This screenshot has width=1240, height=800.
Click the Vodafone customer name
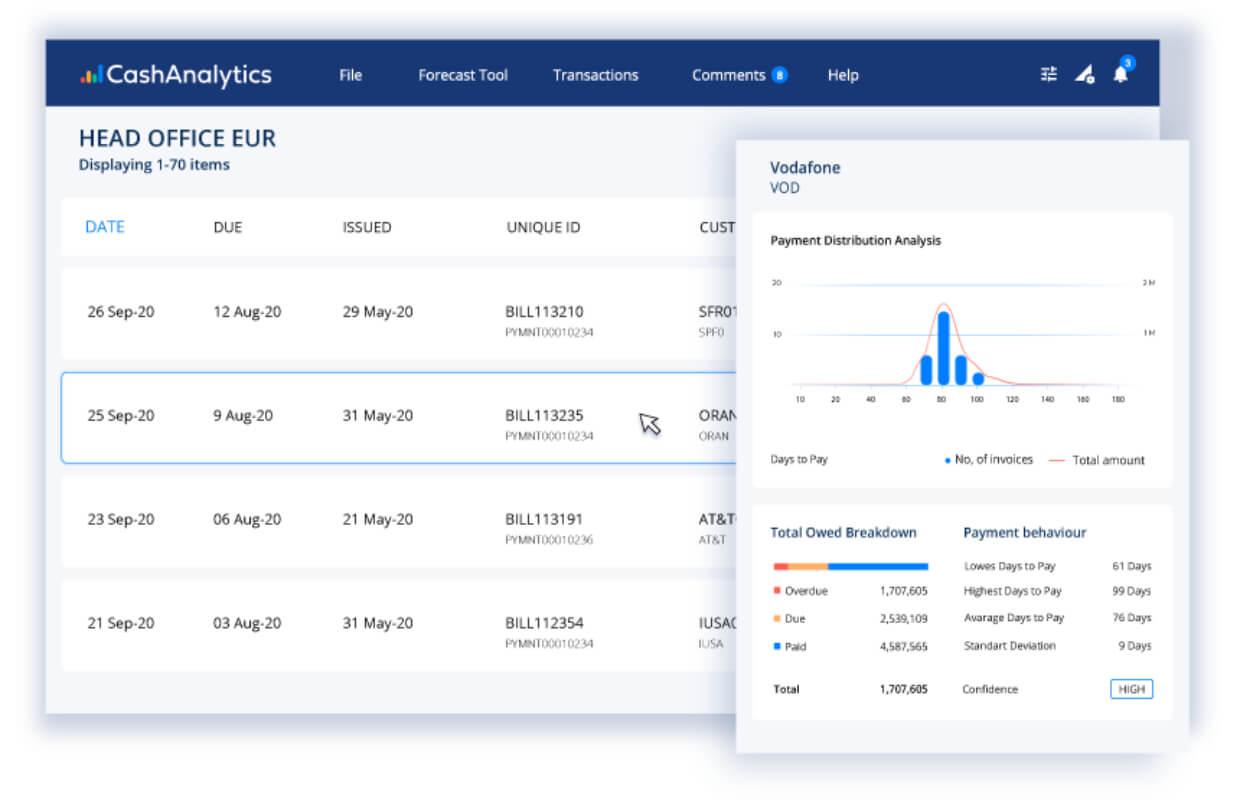[x=805, y=168]
